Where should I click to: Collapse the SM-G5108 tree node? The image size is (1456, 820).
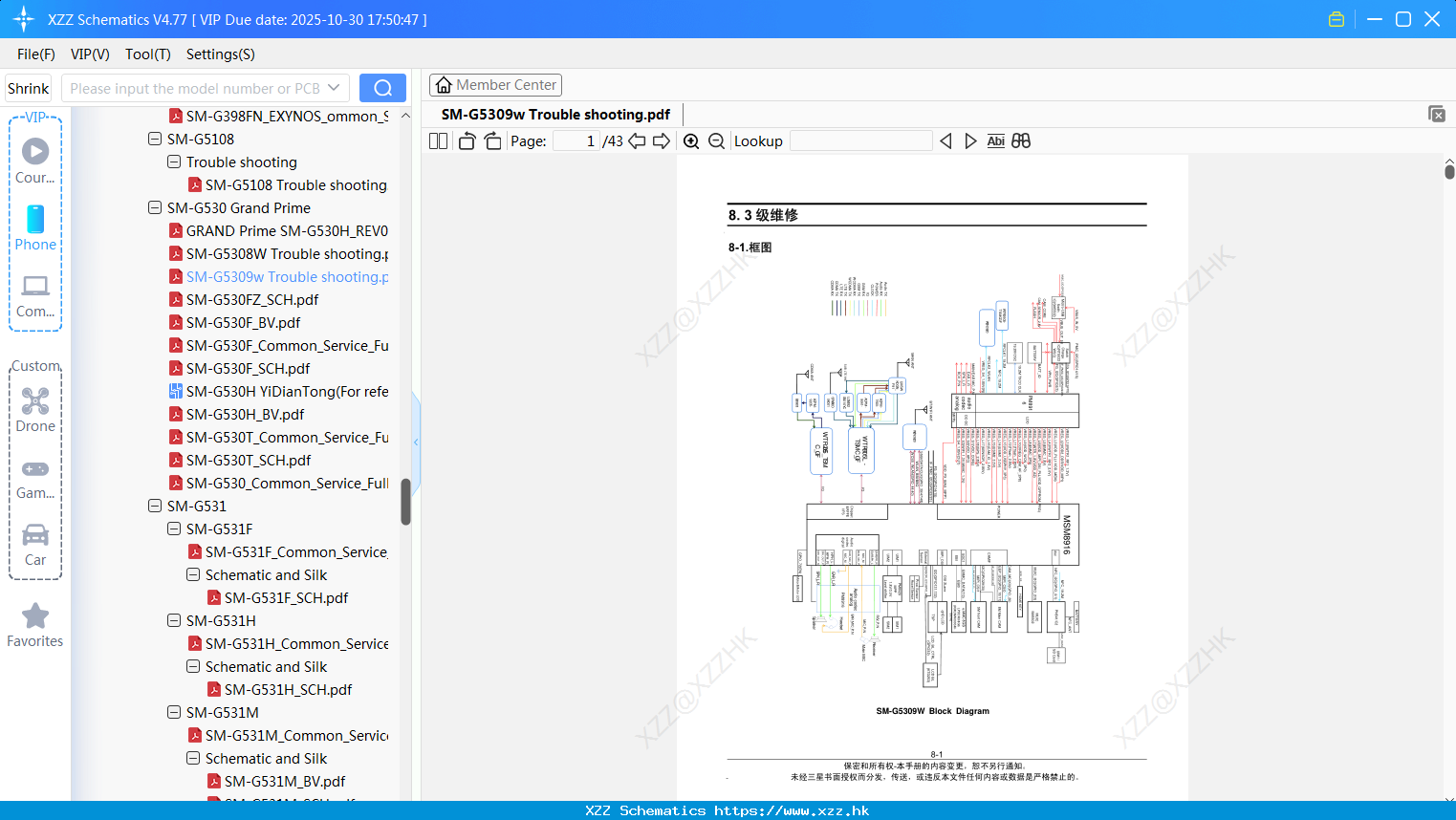click(x=155, y=139)
